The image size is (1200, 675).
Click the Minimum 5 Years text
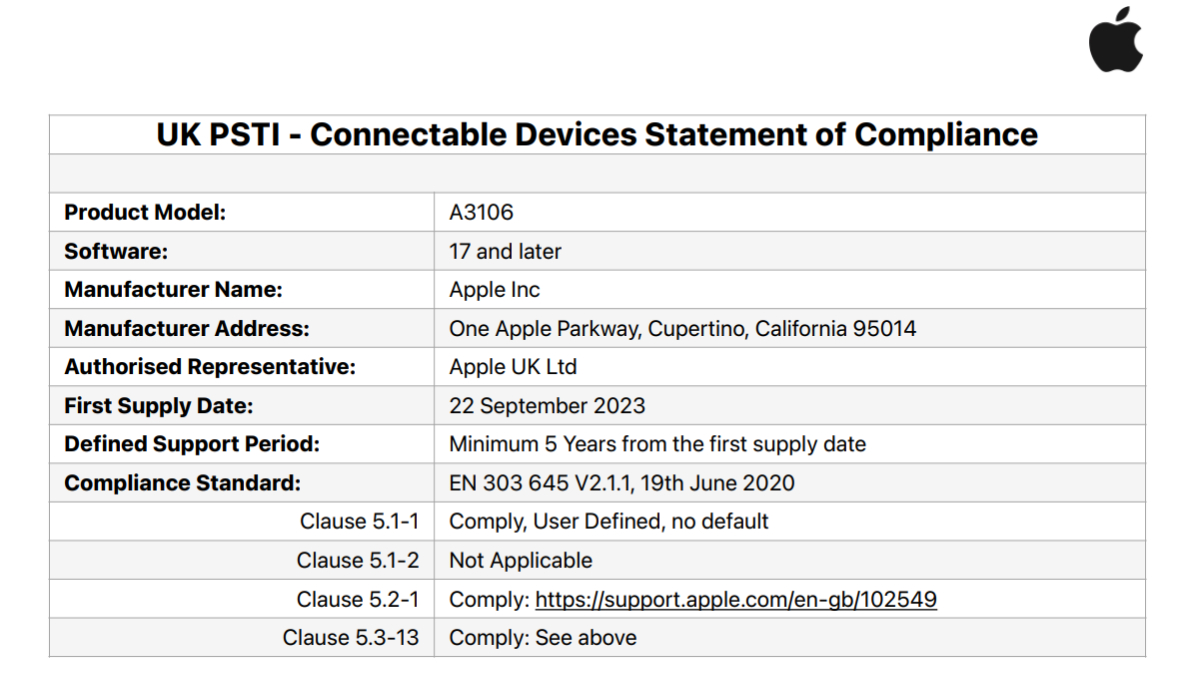[657, 444]
